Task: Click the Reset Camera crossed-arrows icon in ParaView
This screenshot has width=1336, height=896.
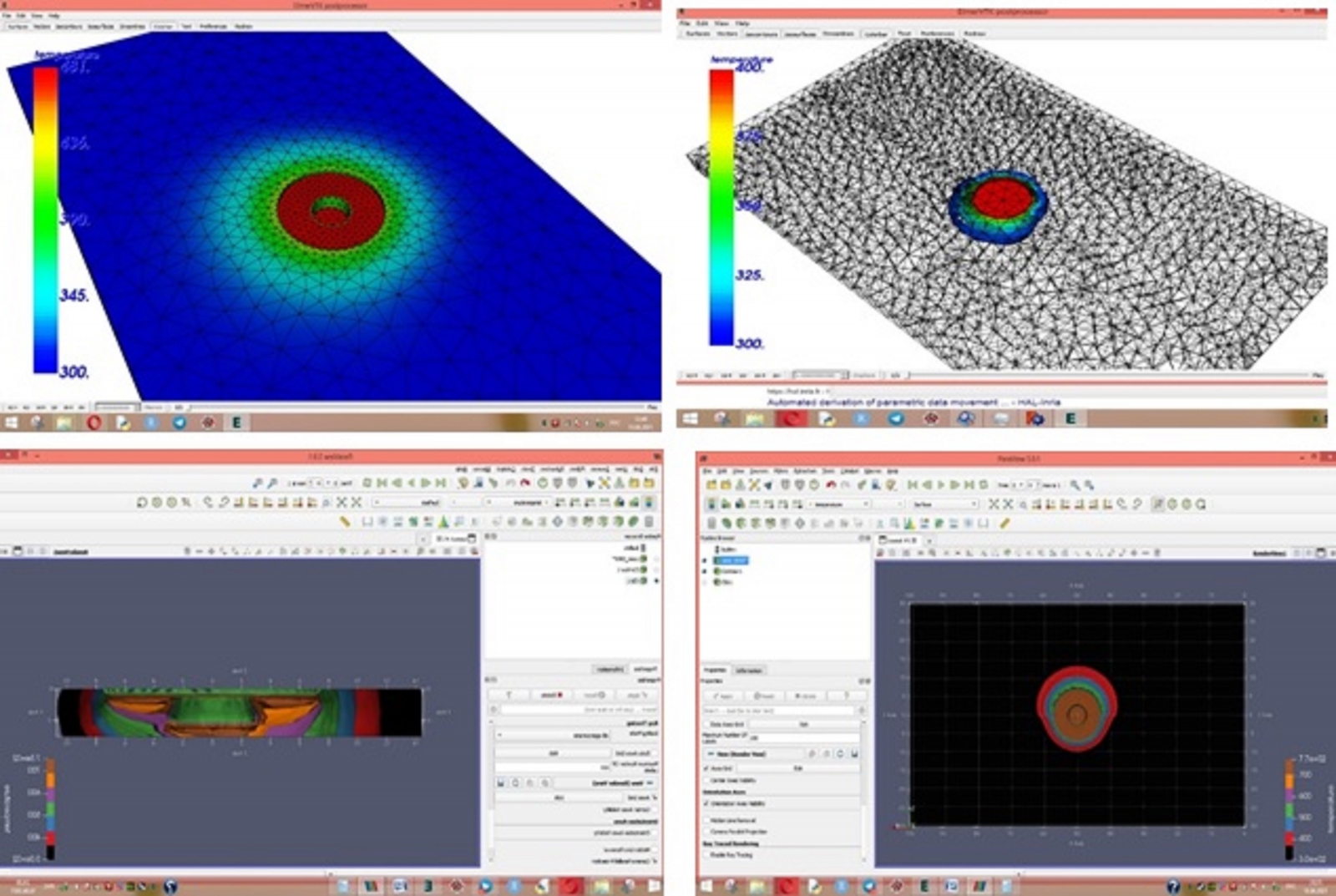Action: 994,504
